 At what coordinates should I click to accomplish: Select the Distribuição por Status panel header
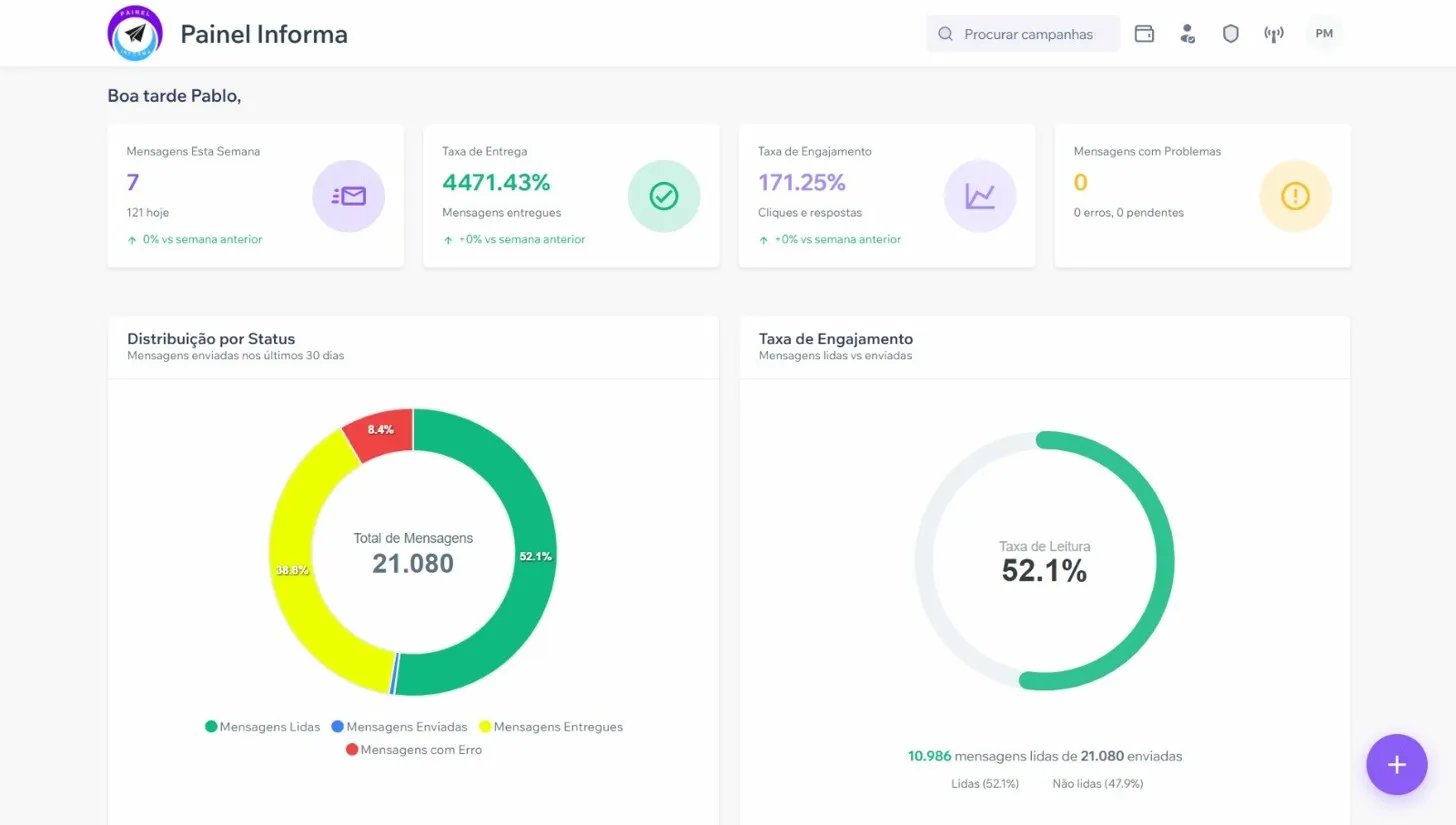(x=210, y=339)
